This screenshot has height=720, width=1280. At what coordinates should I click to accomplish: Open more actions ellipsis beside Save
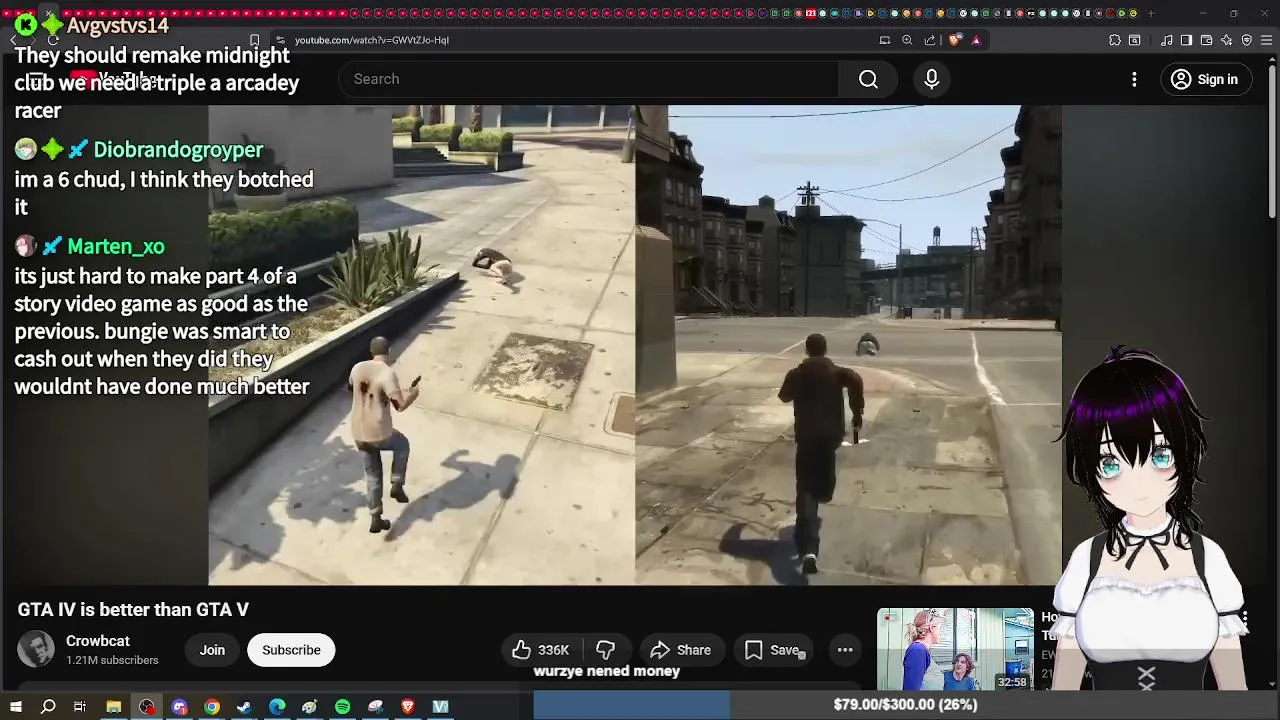[845, 650]
